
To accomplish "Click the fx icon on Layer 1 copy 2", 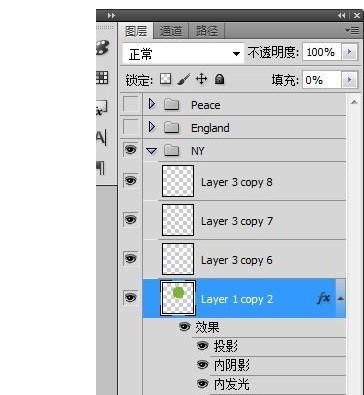I will coord(324,298).
